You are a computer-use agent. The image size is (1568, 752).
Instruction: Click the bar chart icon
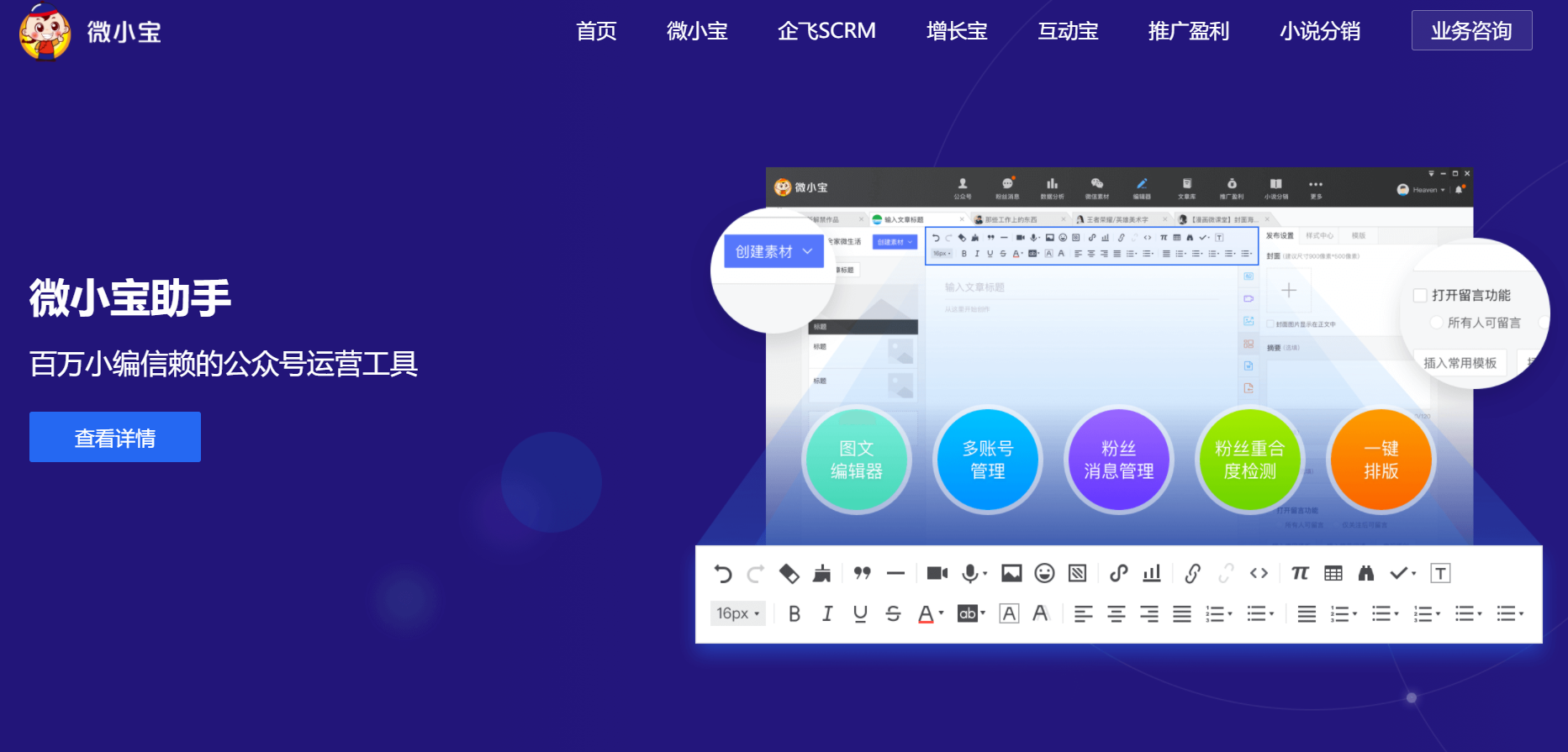coord(1152,573)
